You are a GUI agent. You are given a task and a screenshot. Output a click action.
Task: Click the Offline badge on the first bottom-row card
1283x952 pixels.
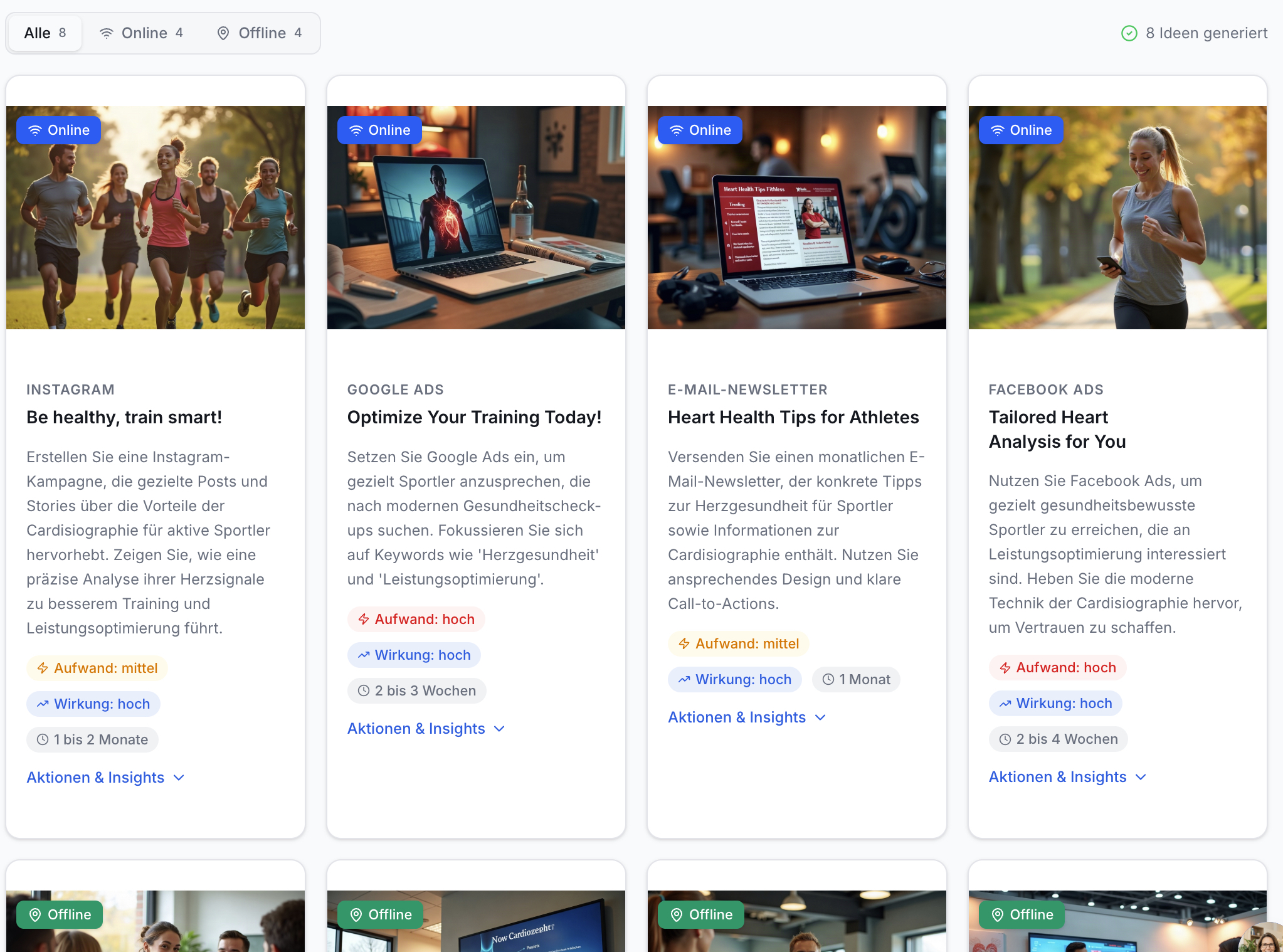pyautogui.click(x=60, y=914)
